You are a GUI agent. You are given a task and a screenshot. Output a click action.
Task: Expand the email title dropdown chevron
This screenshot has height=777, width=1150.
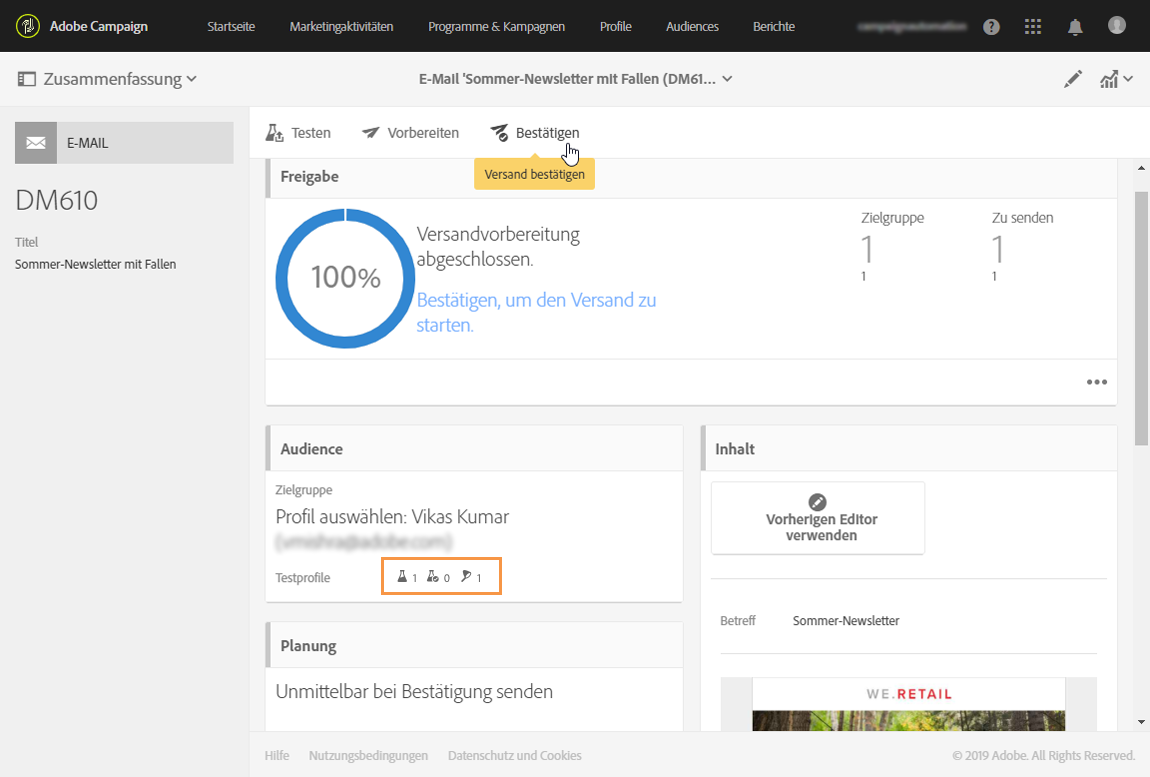(x=728, y=79)
